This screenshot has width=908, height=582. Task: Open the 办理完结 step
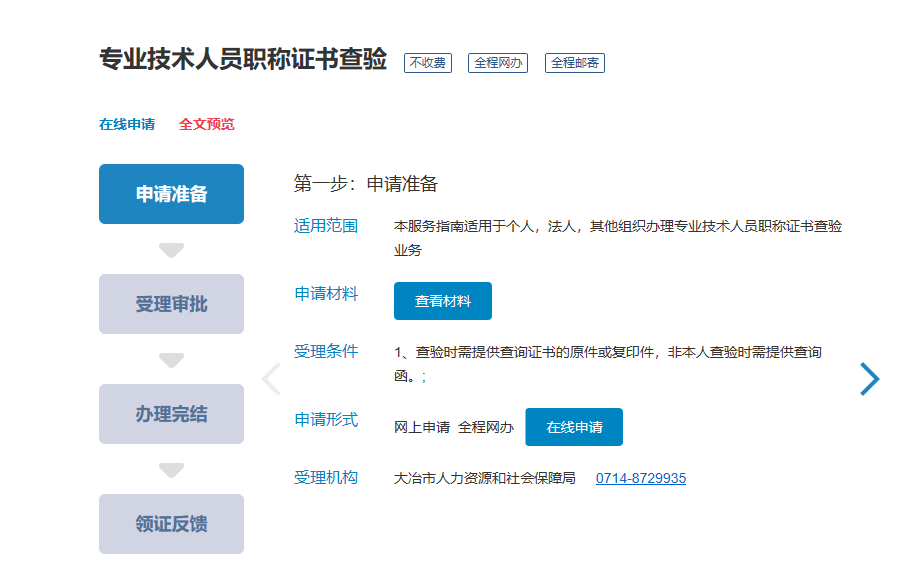(171, 414)
